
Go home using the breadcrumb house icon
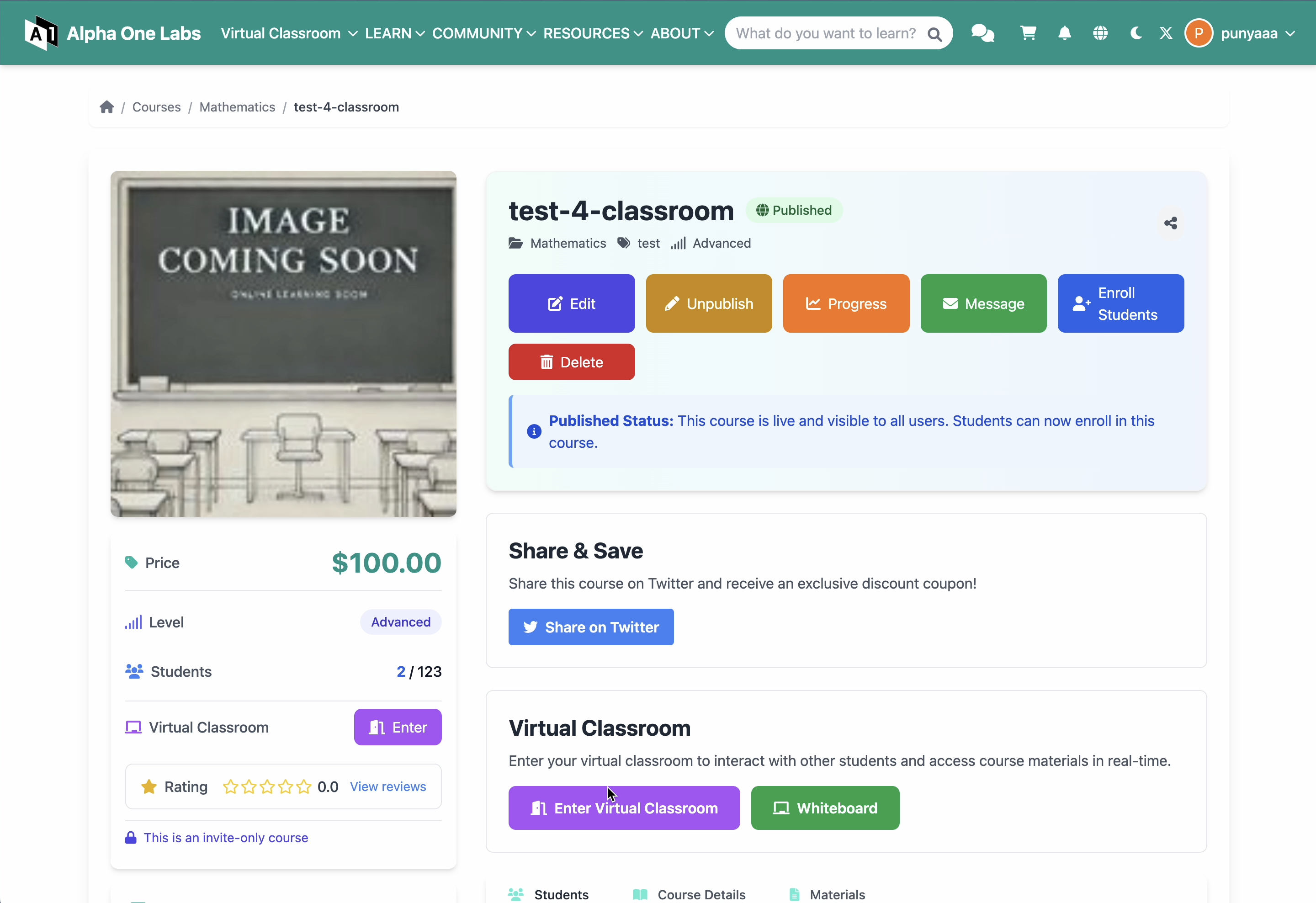click(x=107, y=106)
